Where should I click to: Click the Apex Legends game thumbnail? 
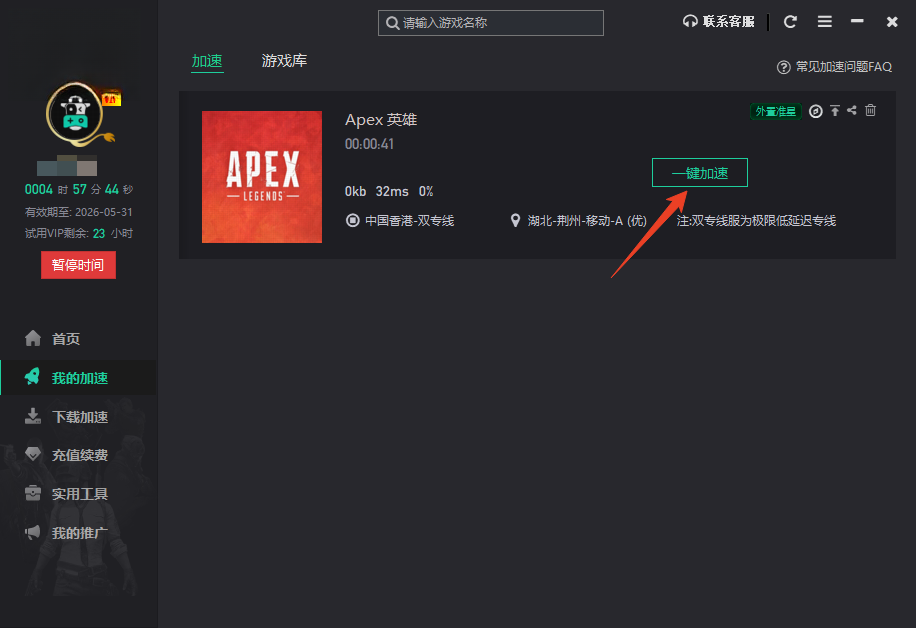(x=262, y=177)
